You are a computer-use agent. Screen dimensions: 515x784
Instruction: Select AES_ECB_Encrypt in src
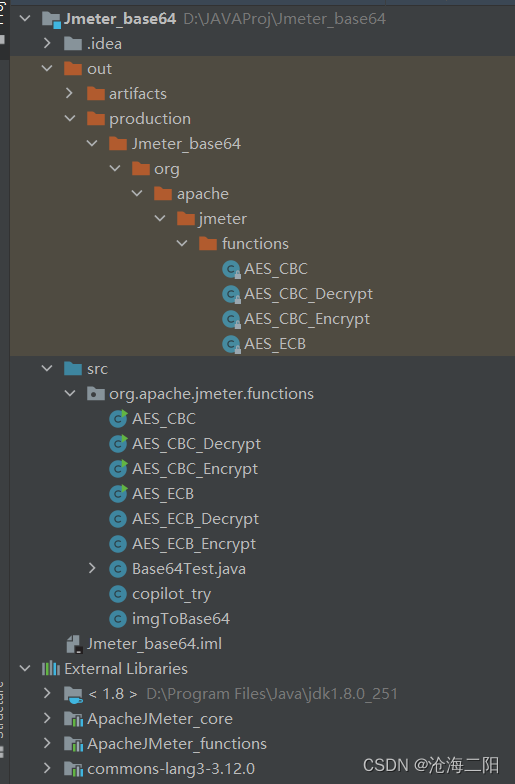pos(194,544)
